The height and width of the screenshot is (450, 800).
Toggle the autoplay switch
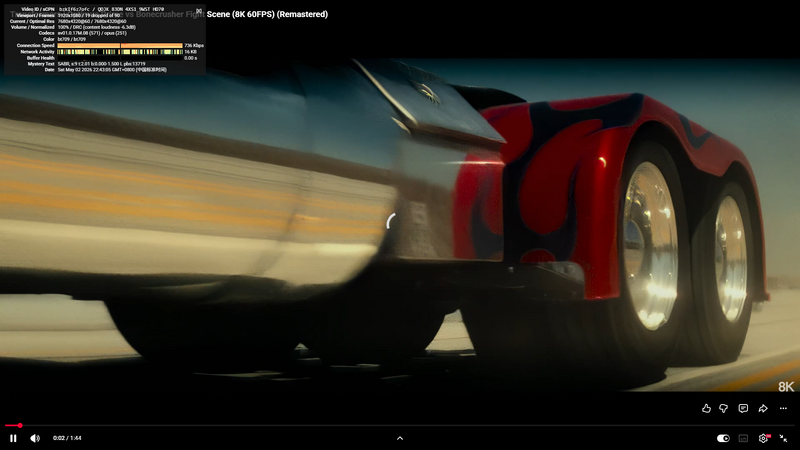[x=723, y=438]
